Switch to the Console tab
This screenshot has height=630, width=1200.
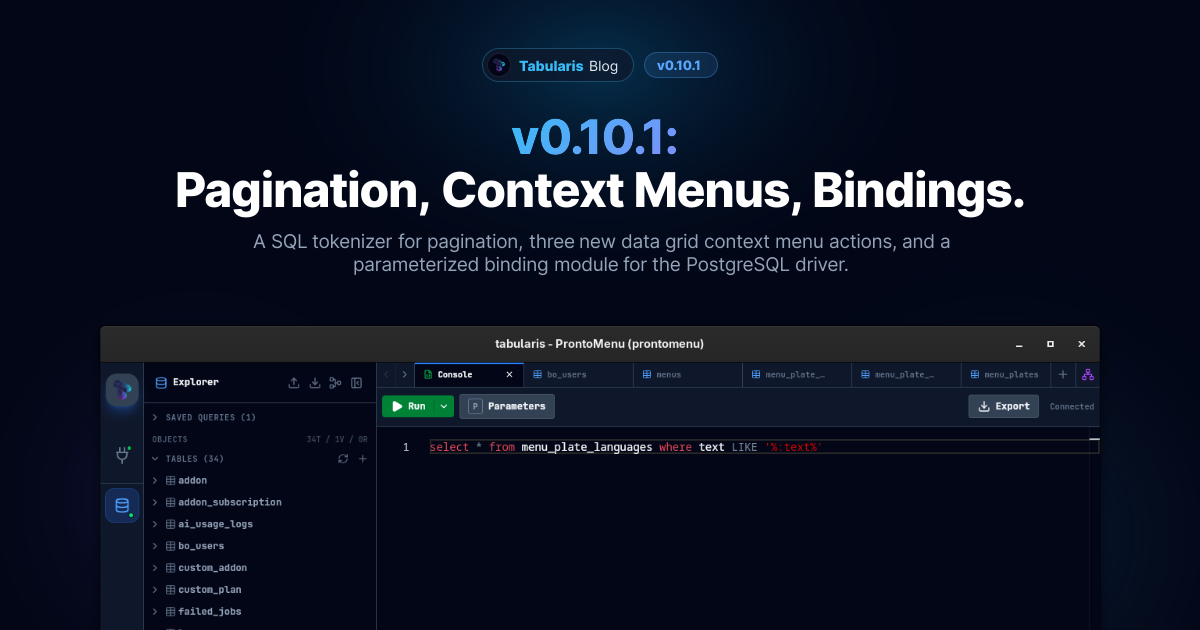pos(469,375)
